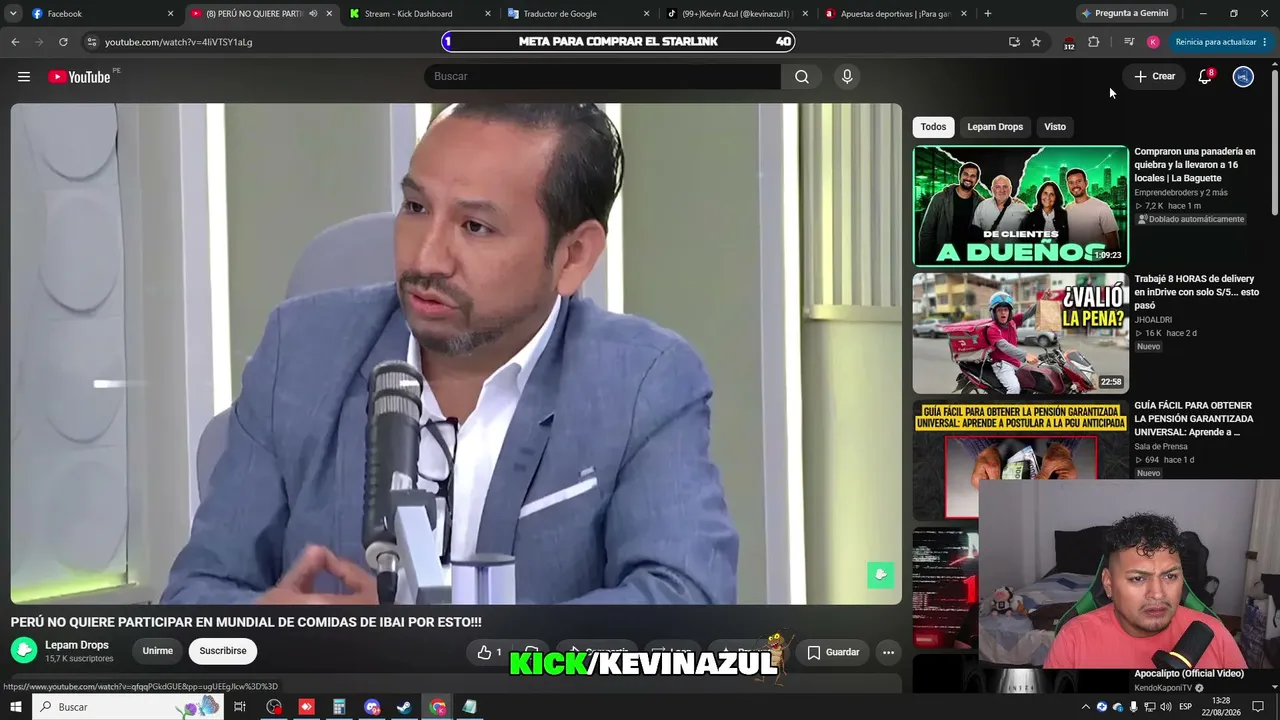Click Pregunta a Gemini button
Screen dimensions: 1280x720
[1124, 14]
